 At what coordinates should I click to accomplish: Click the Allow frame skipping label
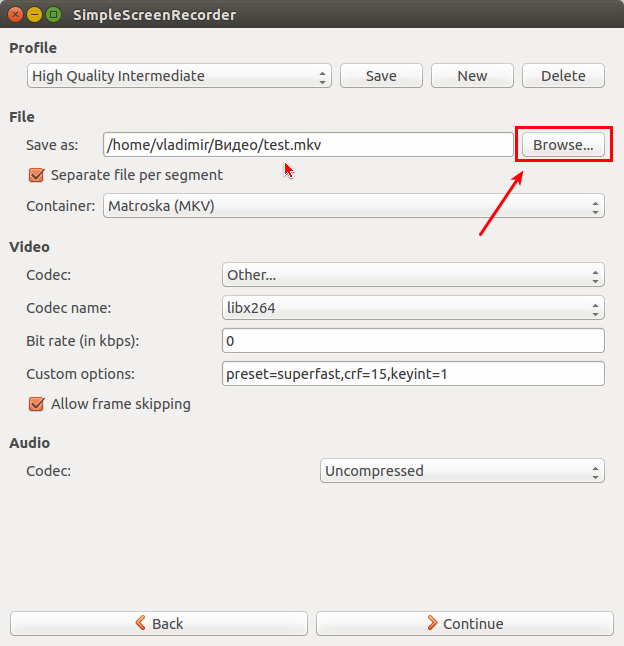[121, 404]
